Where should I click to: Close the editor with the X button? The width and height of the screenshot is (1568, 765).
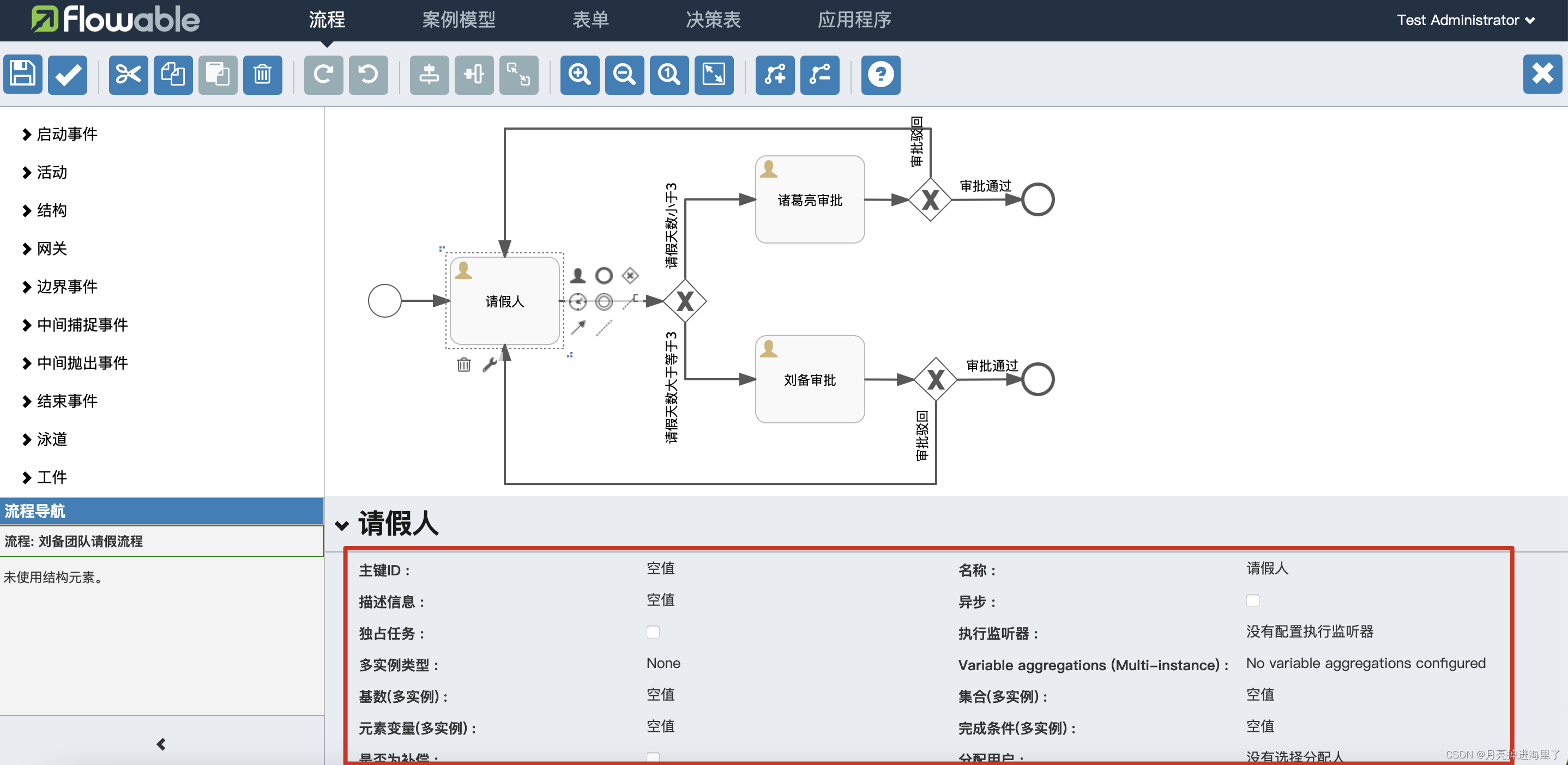(1542, 74)
